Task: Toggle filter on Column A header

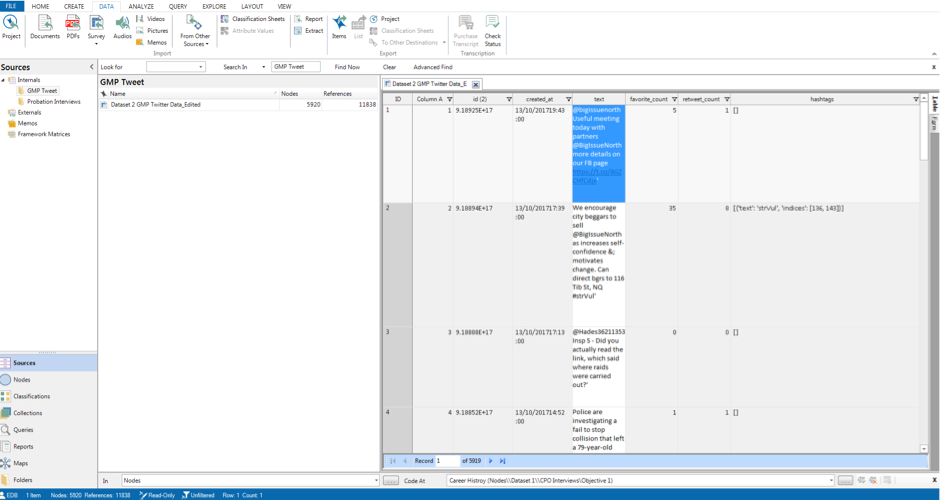Action: click(x=449, y=99)
